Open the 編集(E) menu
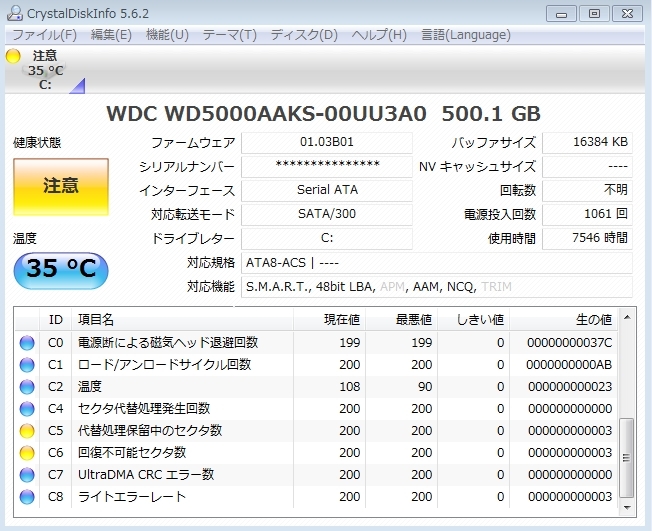This screenshot has height=531, width=652. tap(111, 35)
